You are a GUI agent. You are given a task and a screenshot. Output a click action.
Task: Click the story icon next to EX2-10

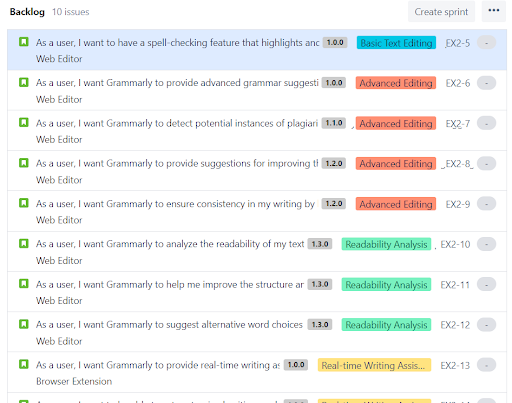[24, 244]
